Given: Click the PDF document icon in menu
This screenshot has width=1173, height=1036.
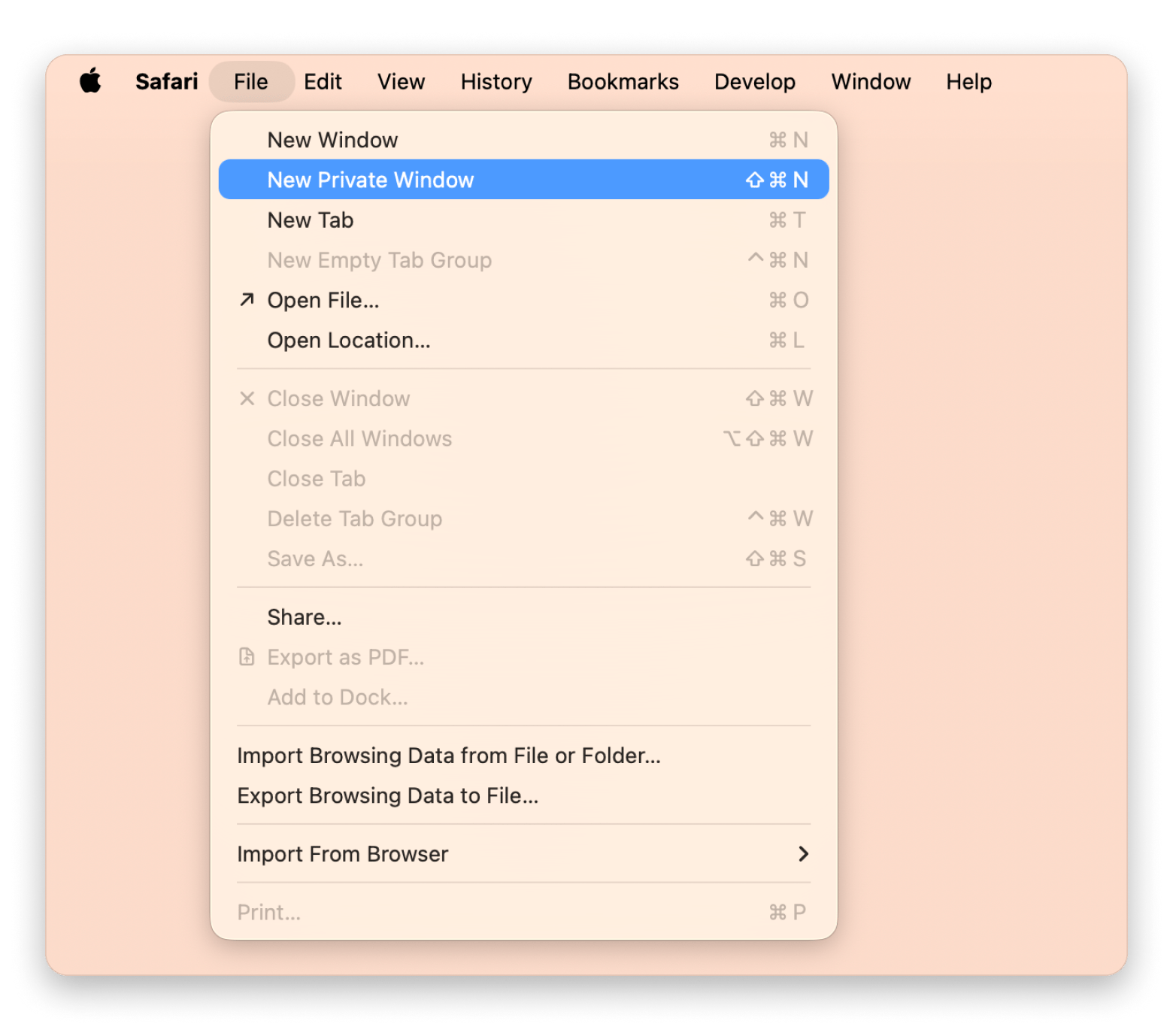Looking at the screenshot, I should (x=247, y=657).
